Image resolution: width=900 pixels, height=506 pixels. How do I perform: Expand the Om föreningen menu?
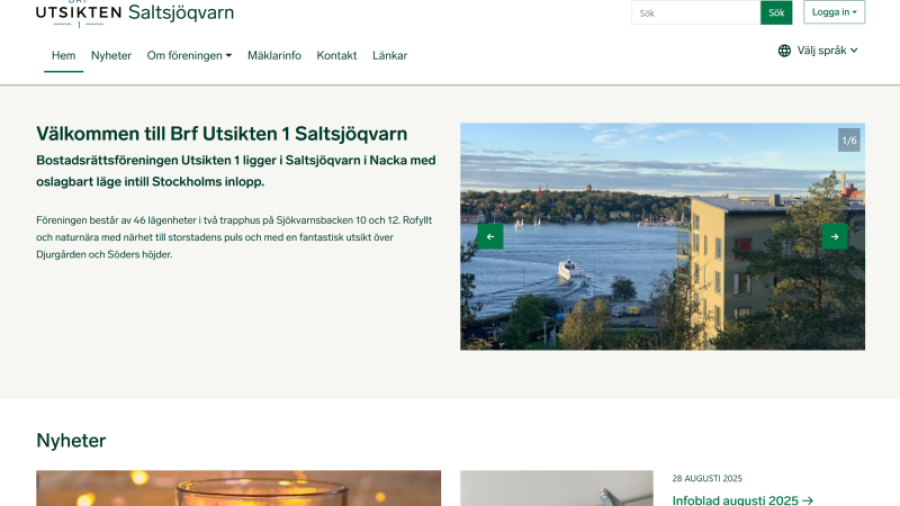189,56
